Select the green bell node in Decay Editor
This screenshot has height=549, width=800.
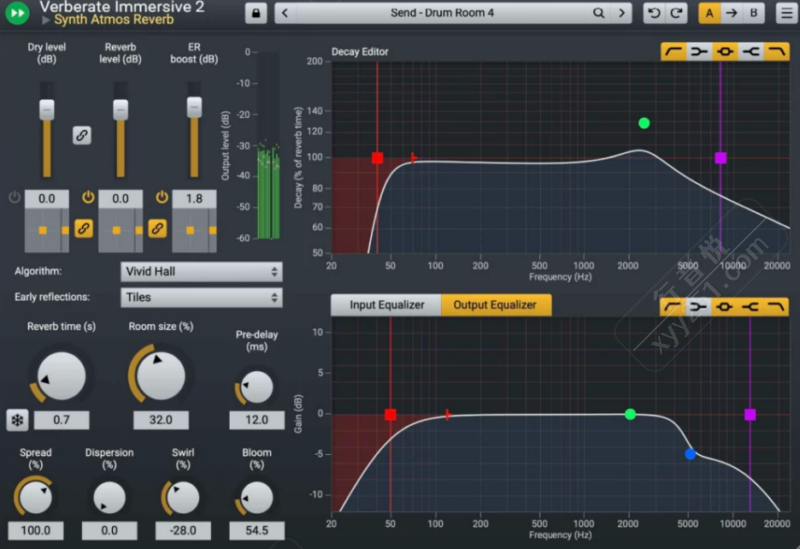644,123
